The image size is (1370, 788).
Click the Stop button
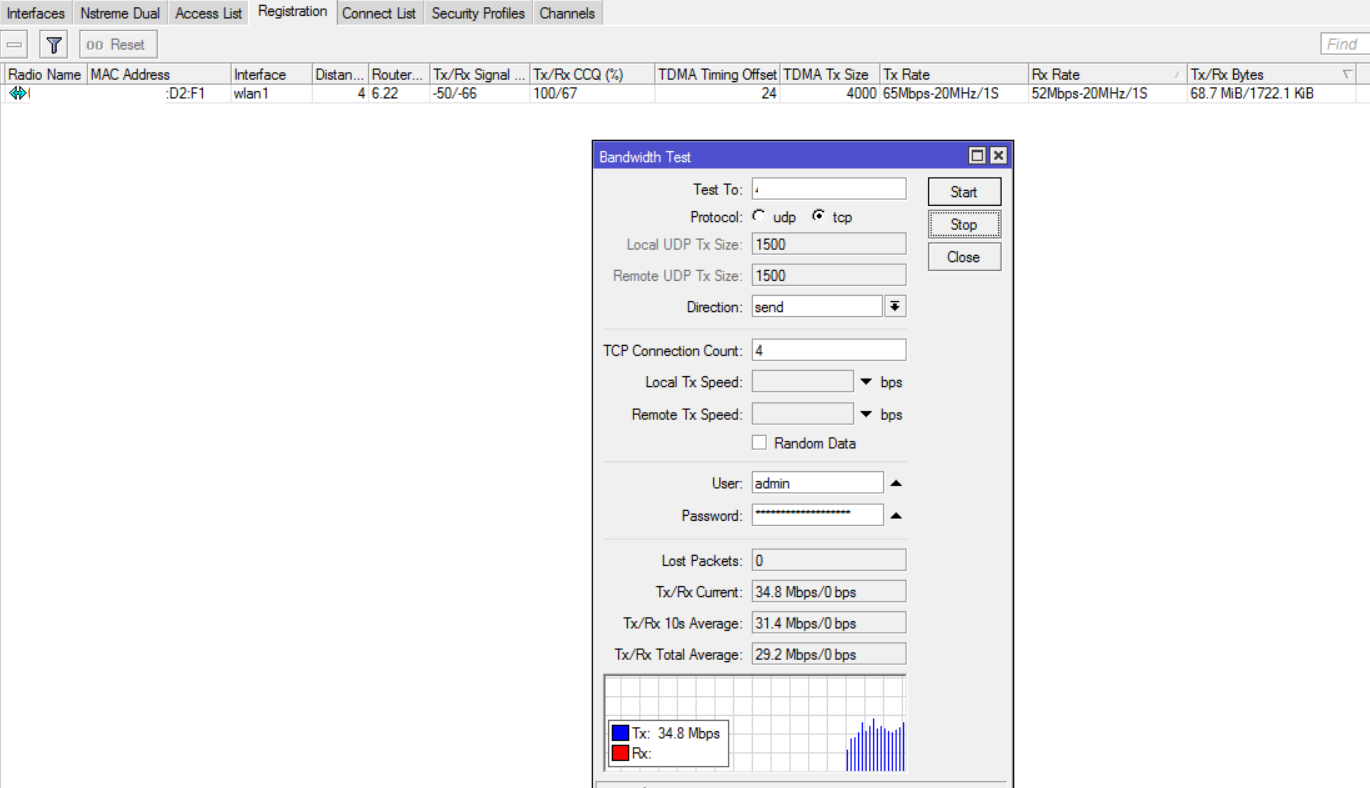click(x=964, y=225)
